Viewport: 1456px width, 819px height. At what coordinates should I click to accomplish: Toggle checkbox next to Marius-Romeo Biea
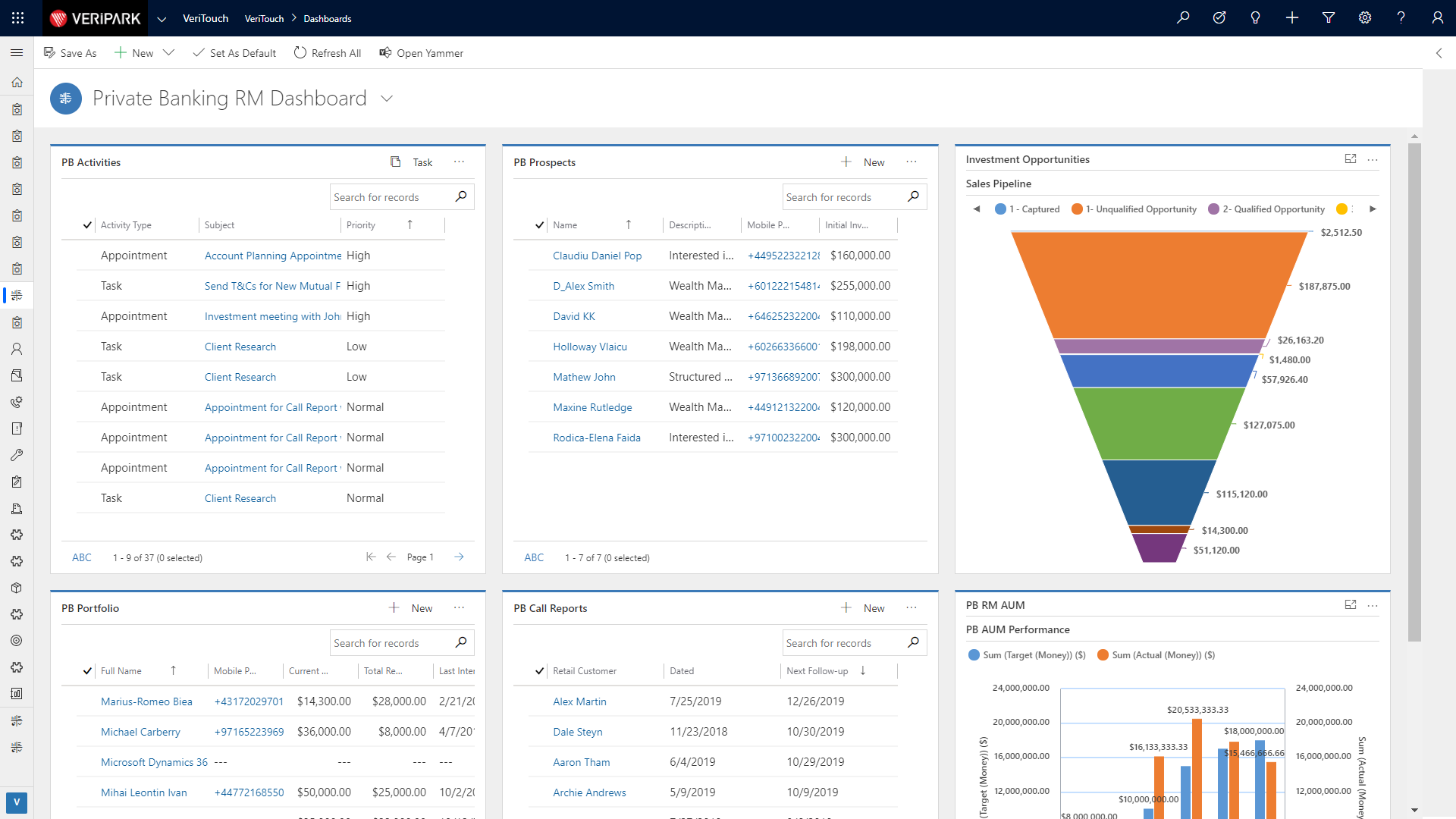87,701
